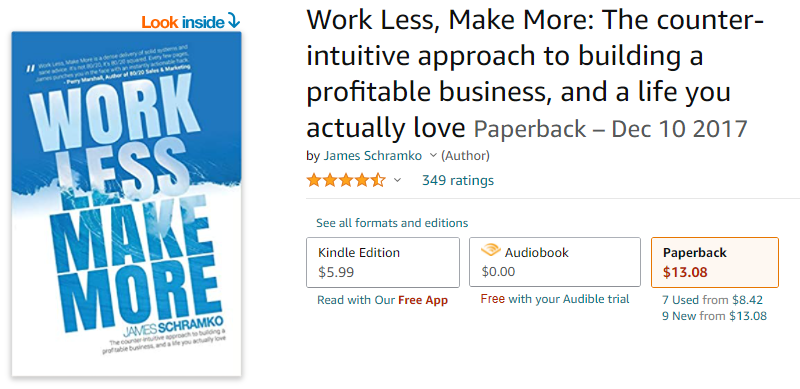Click See all formats and editions
This screenshot has width=800, height=389.
point(392,223)
